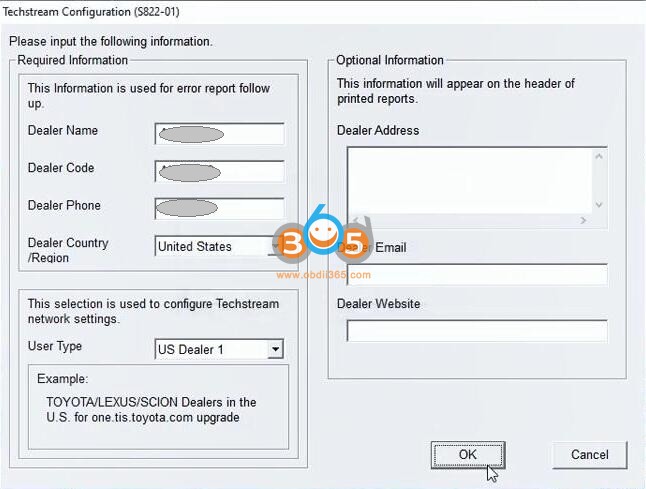The image size is (646, 489).
Task: Click the Dealer Website input field
Action: (x=477, y=331)
